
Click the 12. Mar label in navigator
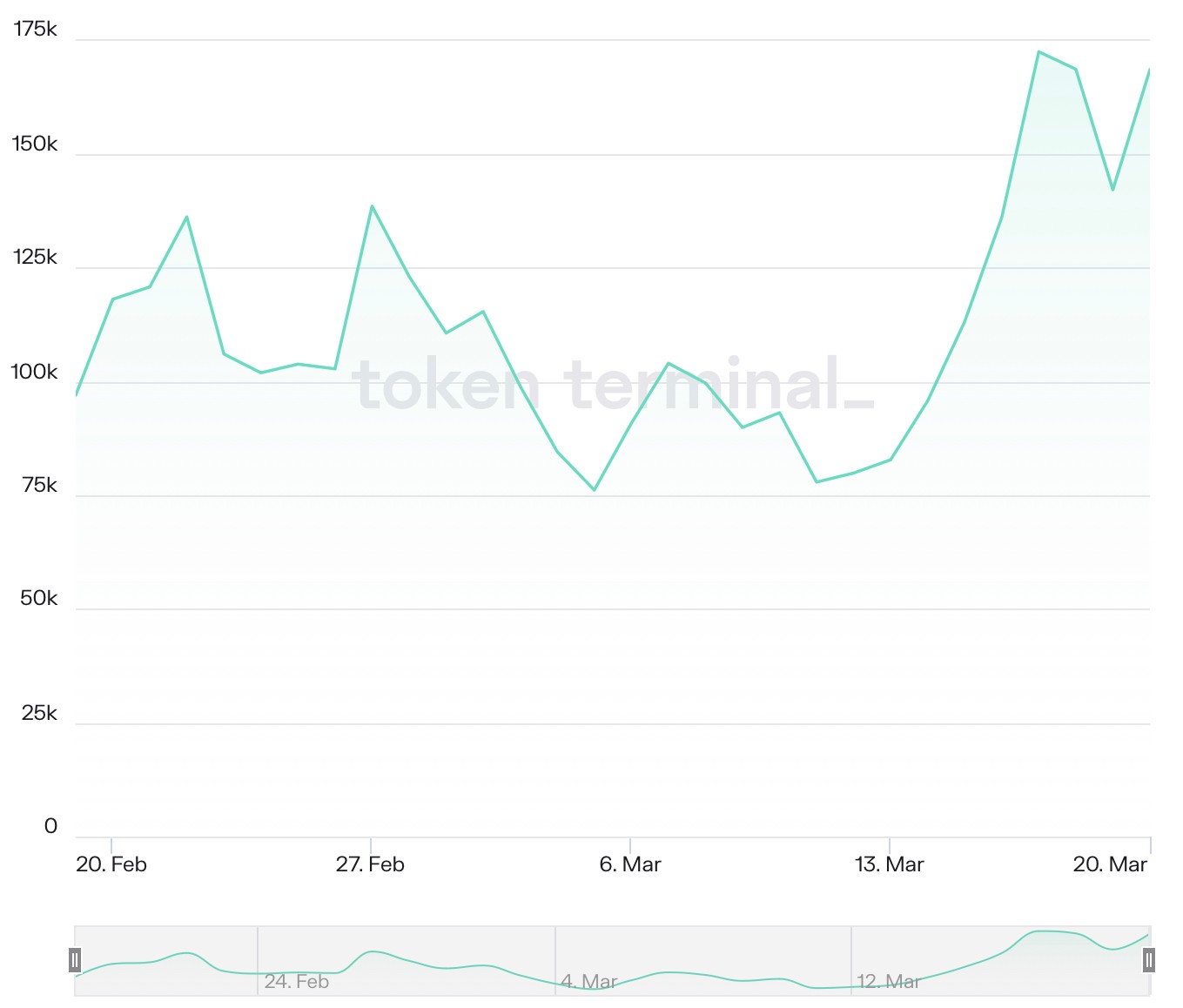pyautogui.click(x=888, y=982)
